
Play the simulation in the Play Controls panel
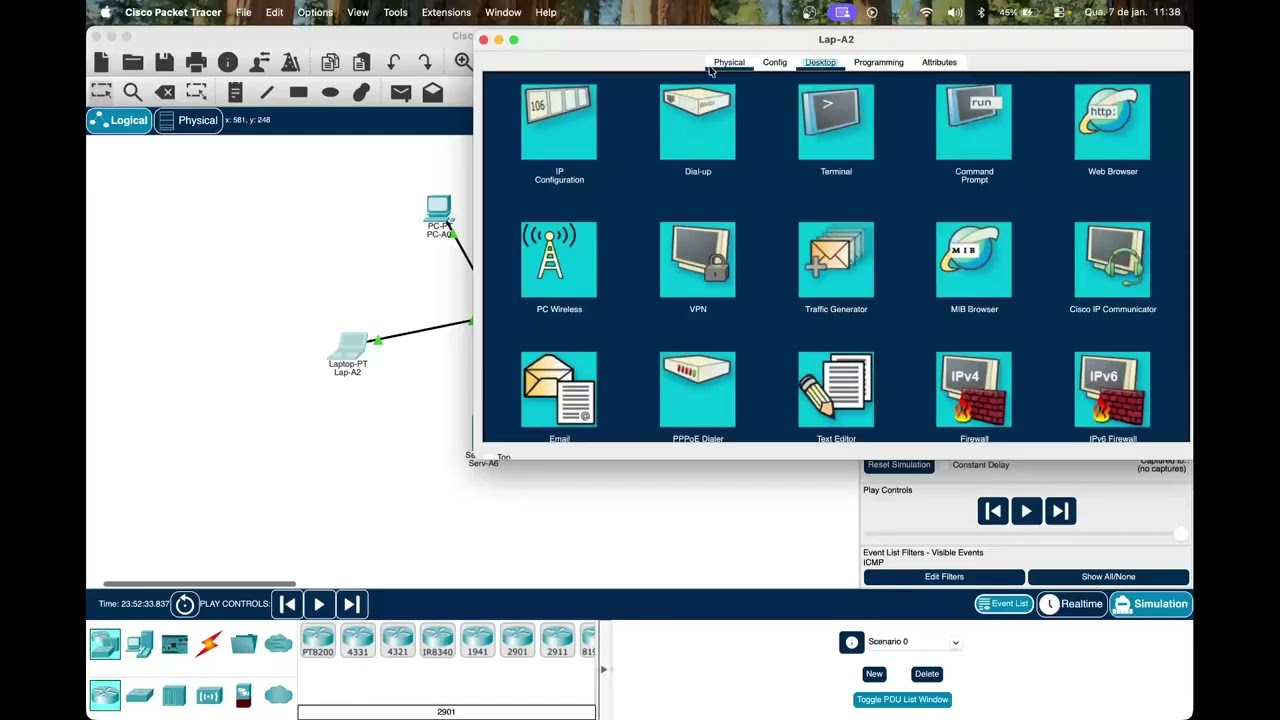pos(1026,511)
